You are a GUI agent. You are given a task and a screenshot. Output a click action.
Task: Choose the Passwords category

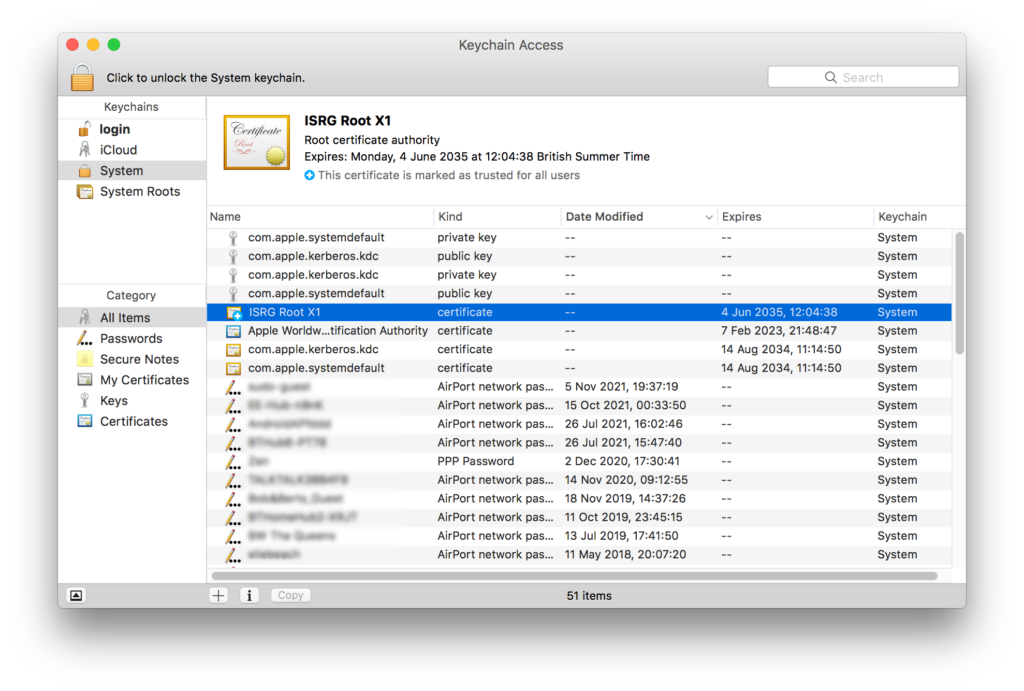(132, 338)
